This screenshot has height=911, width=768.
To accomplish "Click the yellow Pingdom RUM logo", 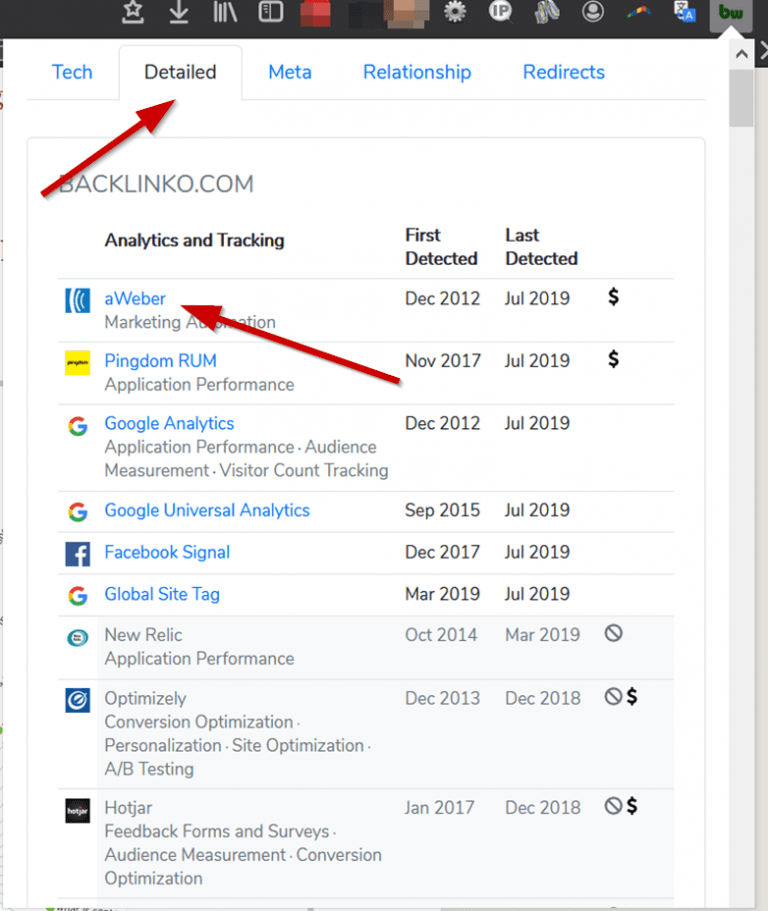I will (x=78, y=361).
